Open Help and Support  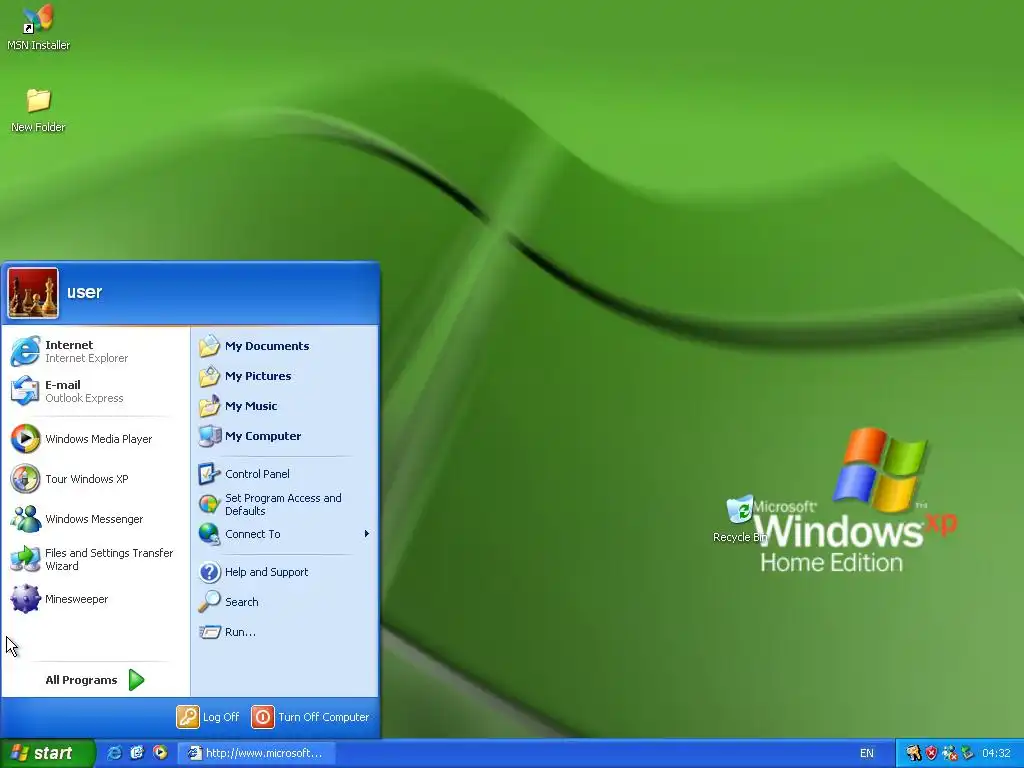pyautogui.click(x=285, y=572)
